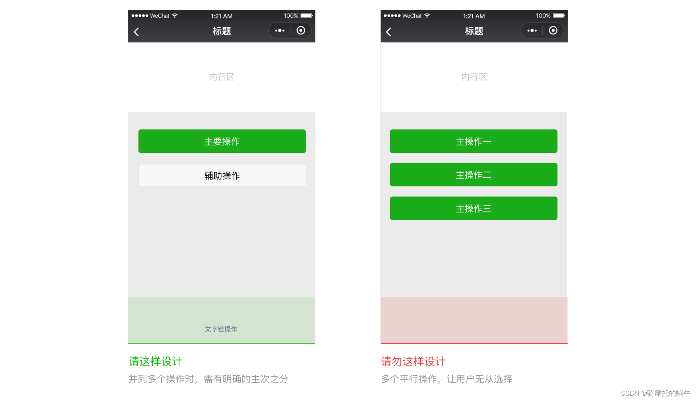
Task: Click the 标题 title on left phone
Action: (221, 32)
